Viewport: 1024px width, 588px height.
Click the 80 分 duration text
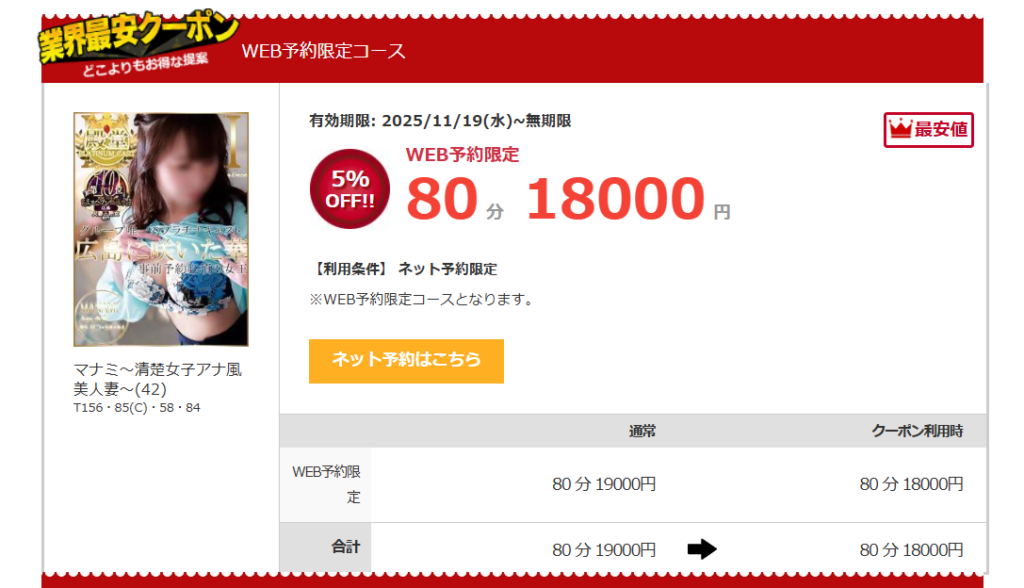click(x=455, y=199)
